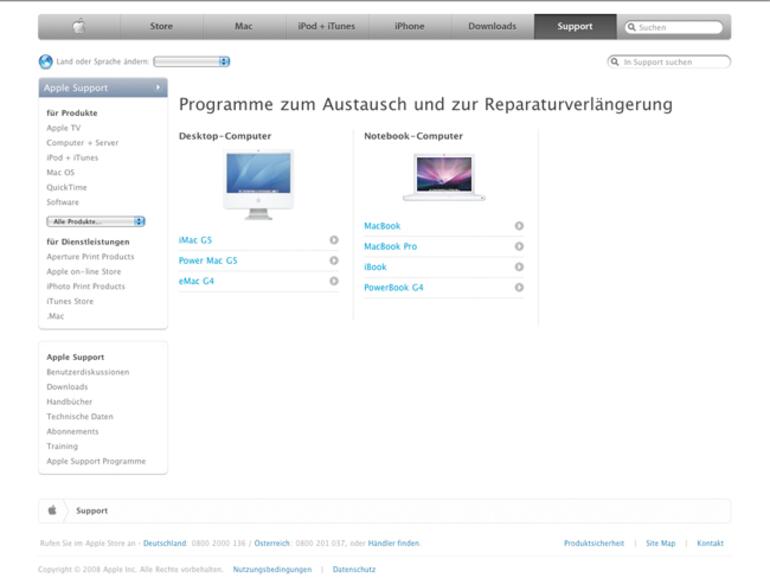770x578 pixels.
Task: Open the sidebar Downloads link under Apple Support
Action: 67,387
